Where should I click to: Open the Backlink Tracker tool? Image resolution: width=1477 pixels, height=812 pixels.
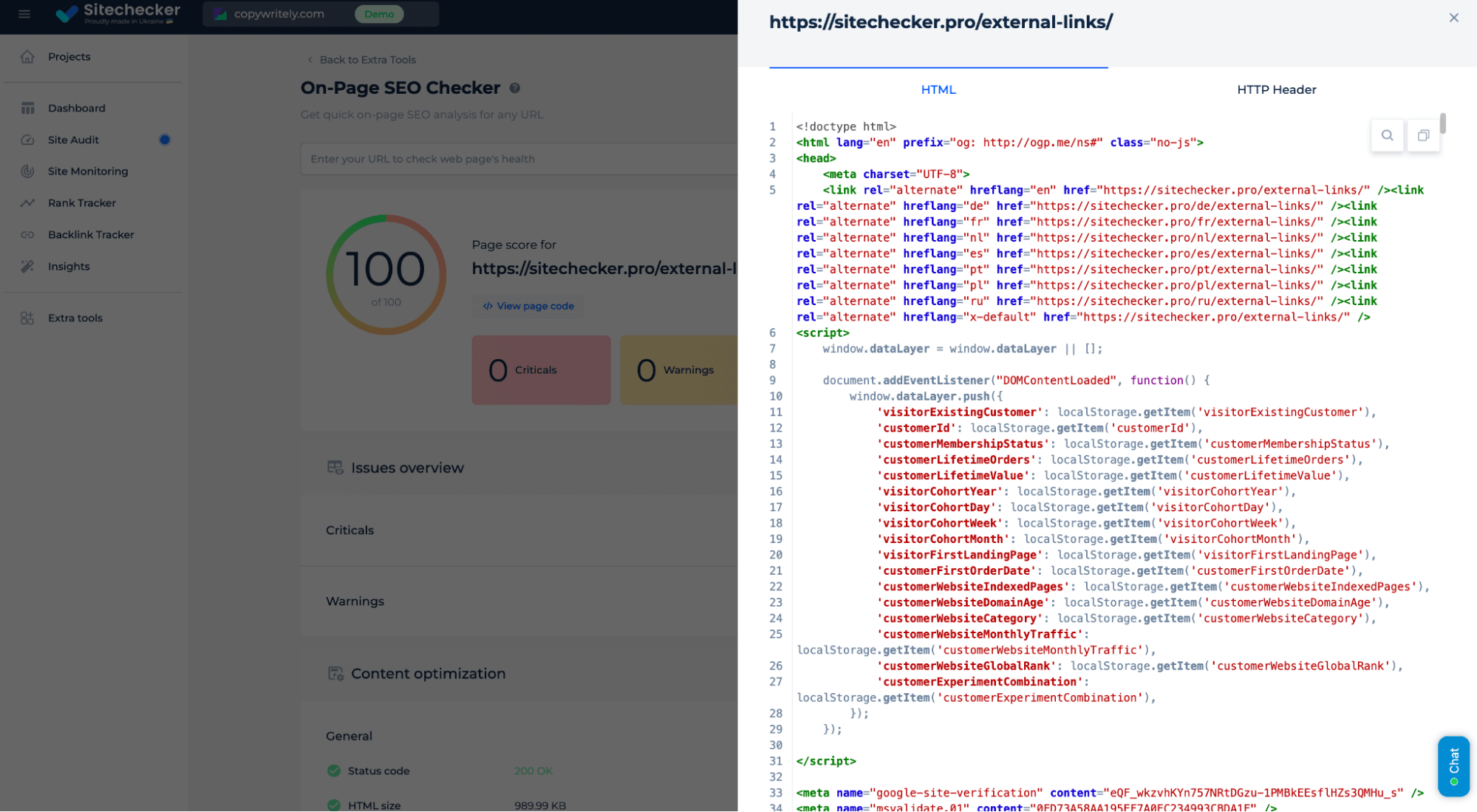pos(91,234)
